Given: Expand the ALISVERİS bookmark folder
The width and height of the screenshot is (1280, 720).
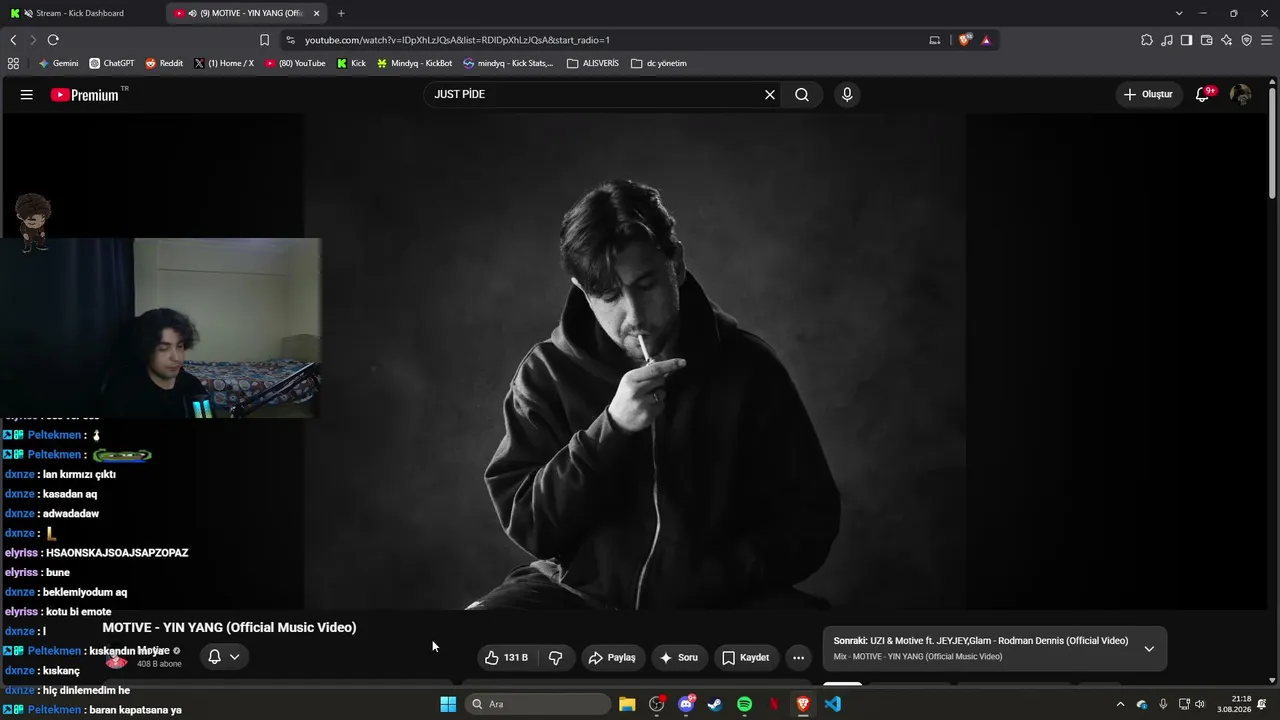Looking at the screenshot, I should coord(593,63).
